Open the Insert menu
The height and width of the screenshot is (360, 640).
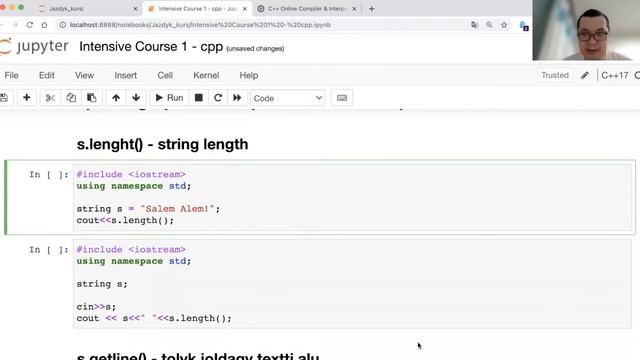coord(126,76)
